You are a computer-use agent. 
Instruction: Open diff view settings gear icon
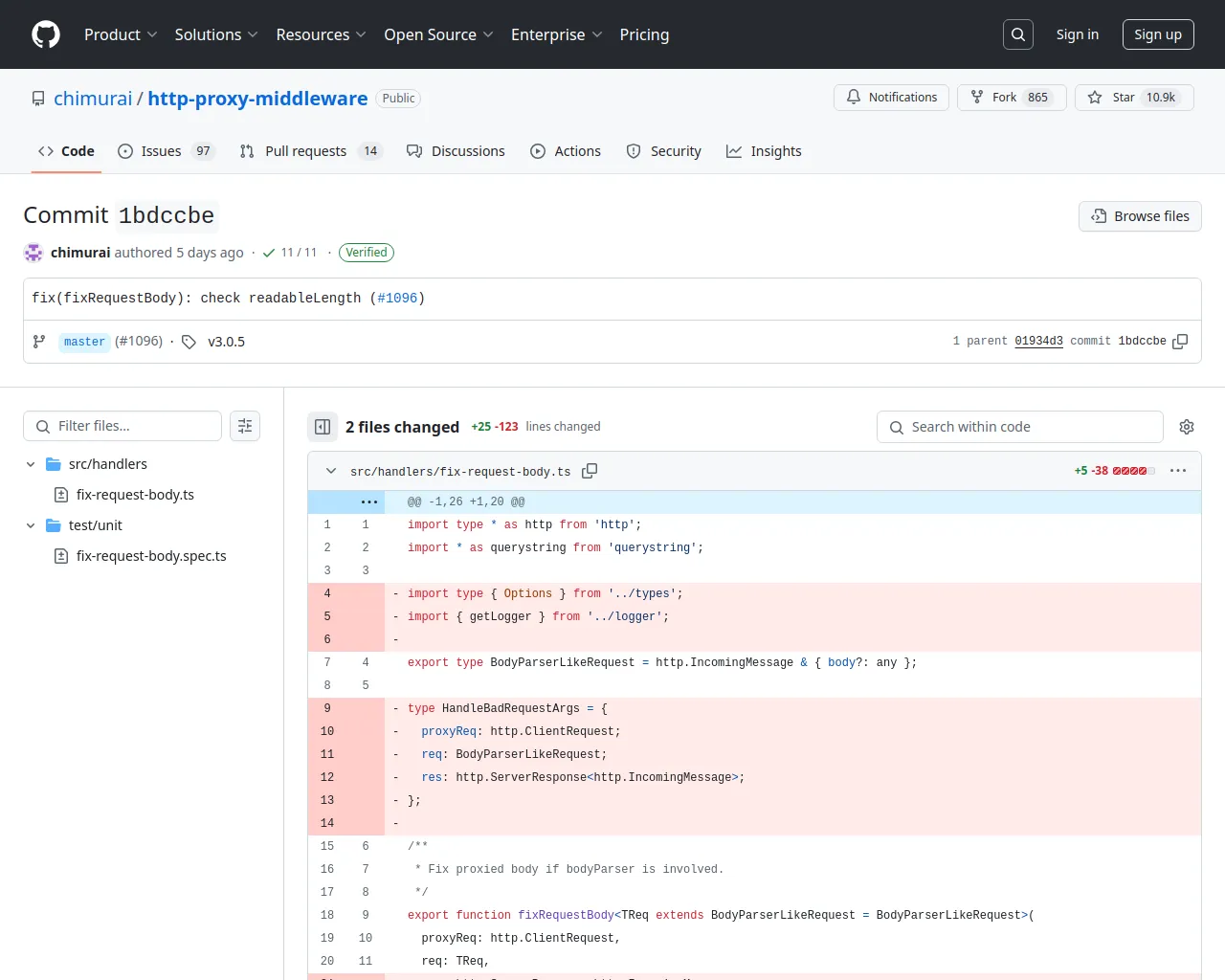(x=1187, y=427)
